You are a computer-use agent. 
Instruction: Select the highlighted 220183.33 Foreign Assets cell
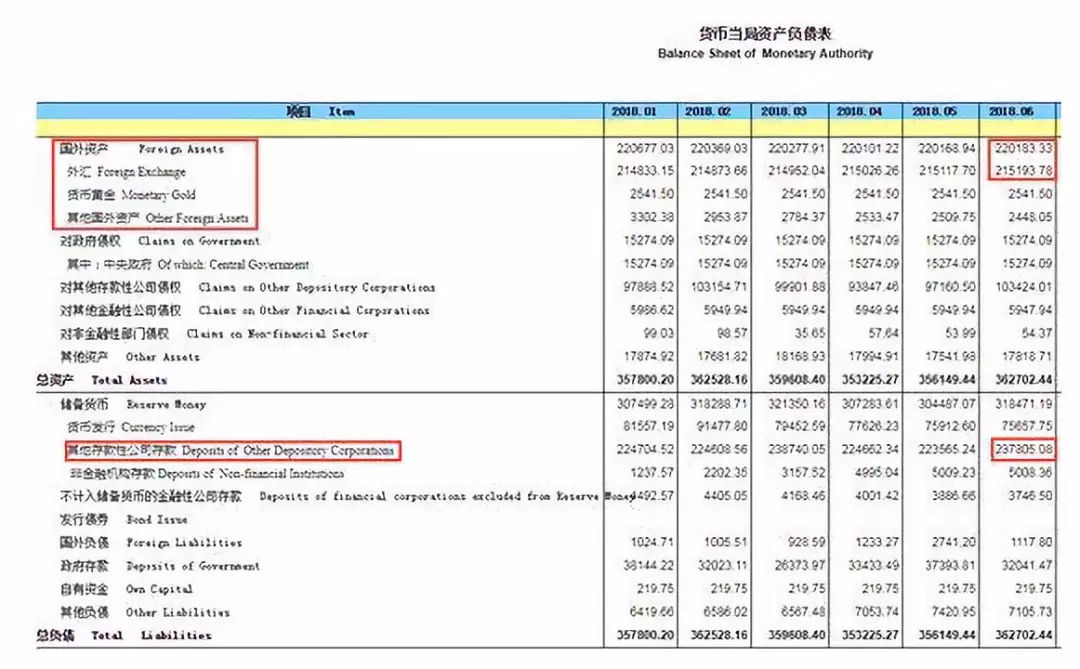point(1023,149)
